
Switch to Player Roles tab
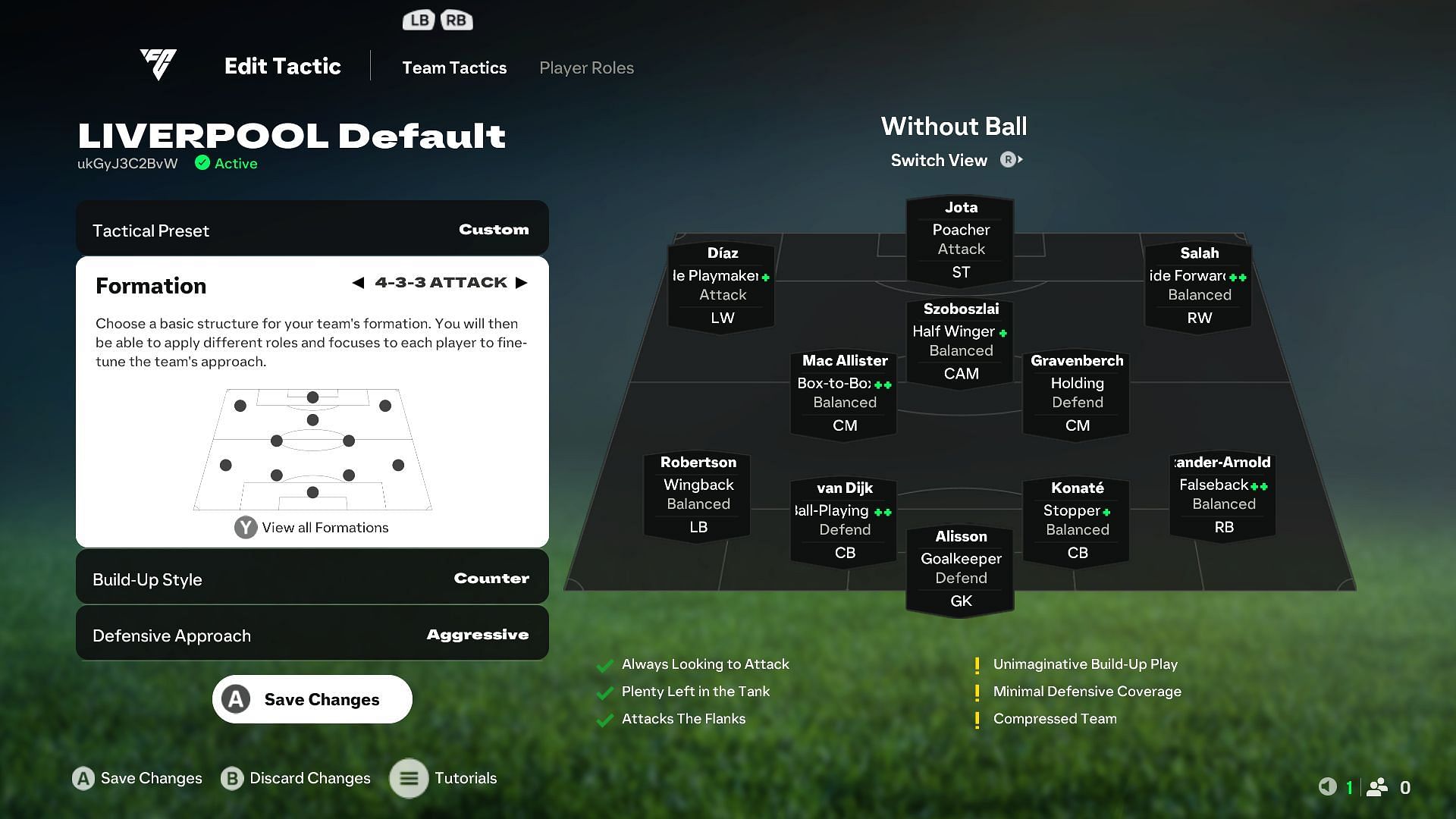pos(587,67)
